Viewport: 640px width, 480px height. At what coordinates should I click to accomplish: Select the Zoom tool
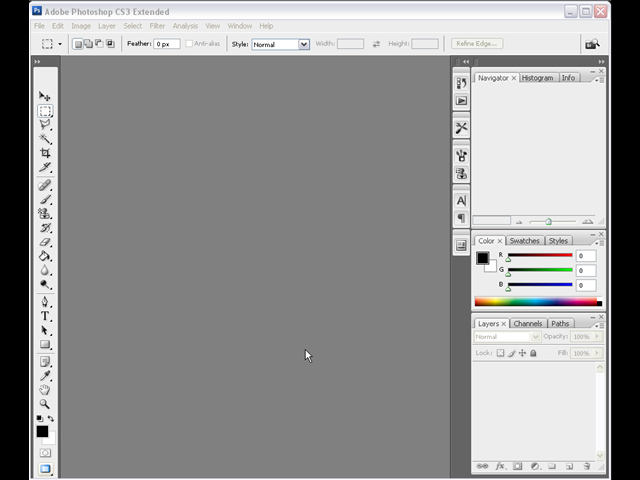(45, 404)
